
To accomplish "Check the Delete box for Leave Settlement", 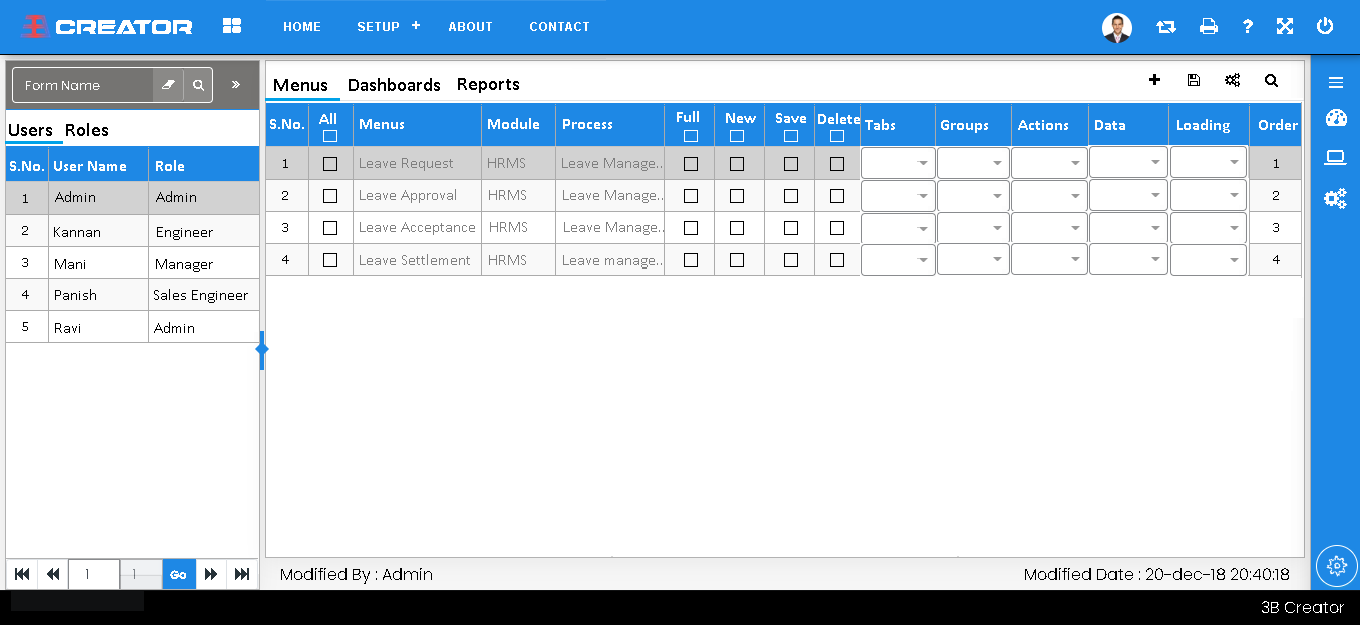I will (837, 260).
